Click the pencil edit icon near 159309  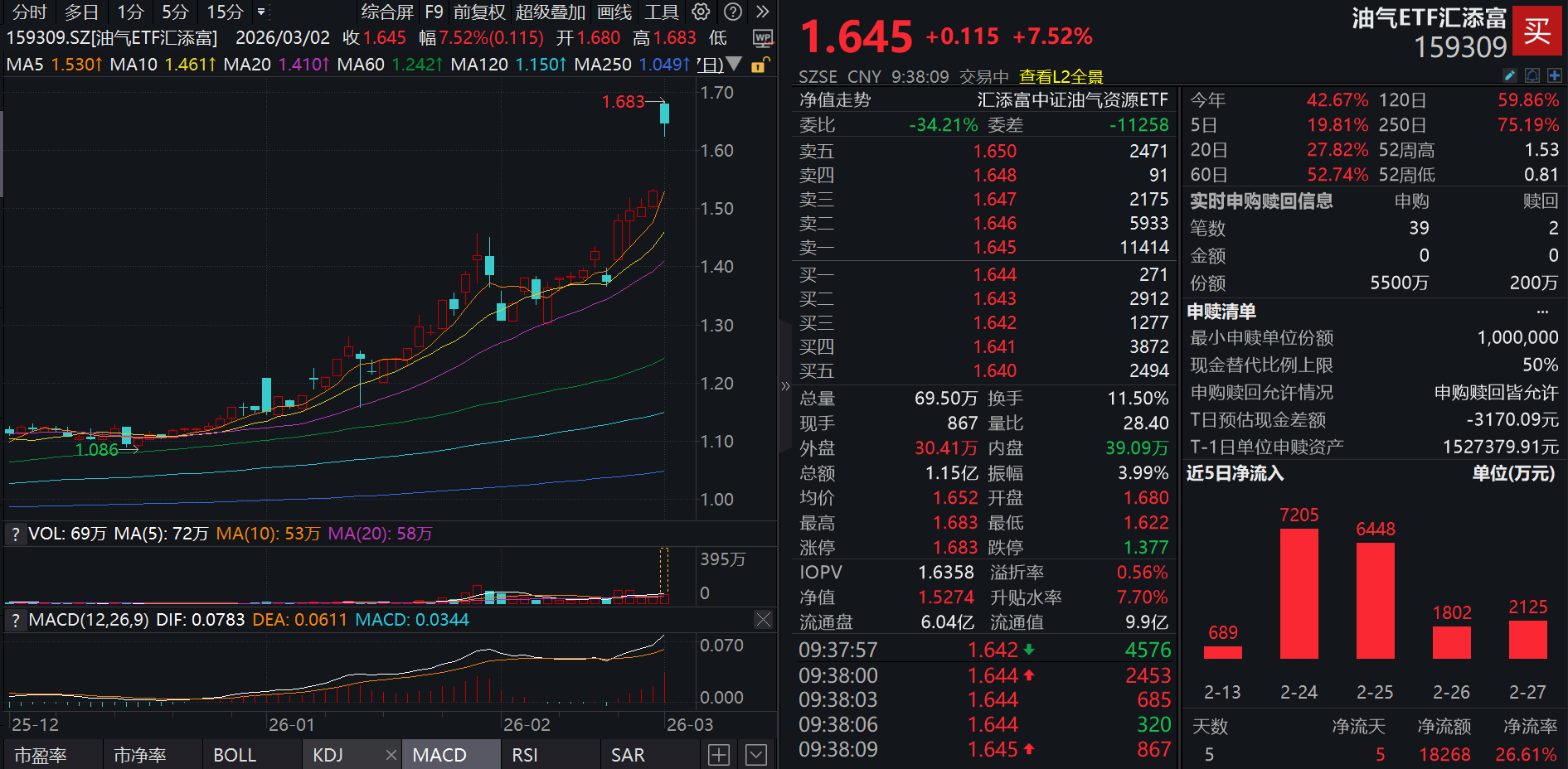[x=1511, y=76]
